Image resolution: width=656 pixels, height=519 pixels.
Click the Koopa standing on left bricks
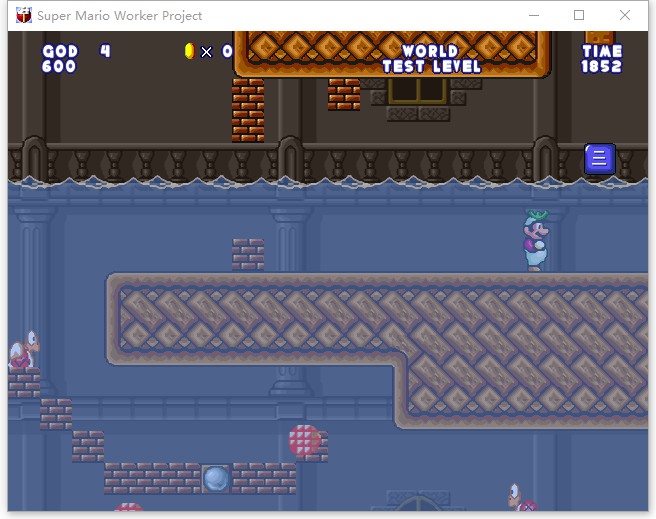(24, 349)
